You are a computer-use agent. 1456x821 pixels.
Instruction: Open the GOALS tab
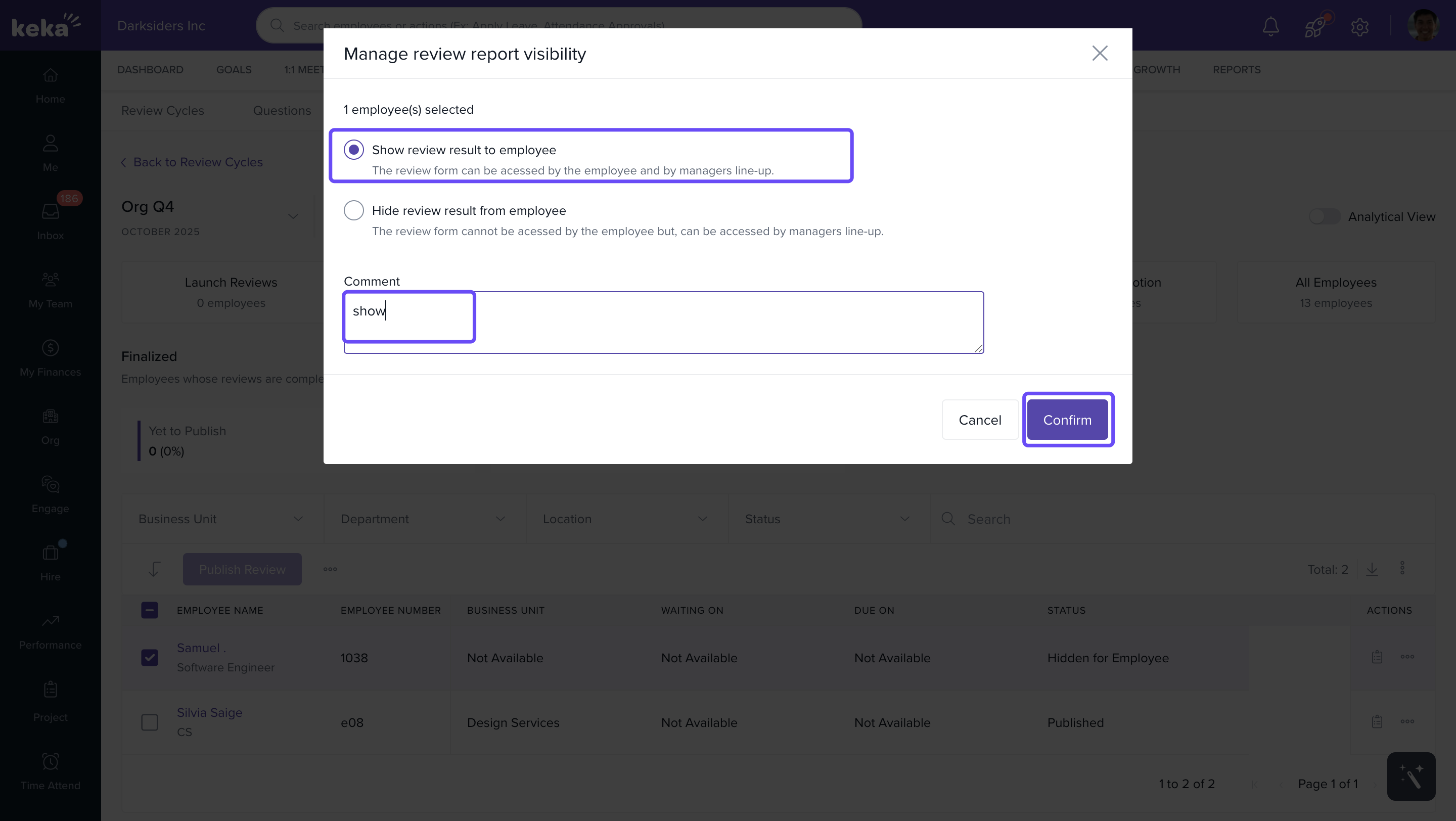coord(234,69)
